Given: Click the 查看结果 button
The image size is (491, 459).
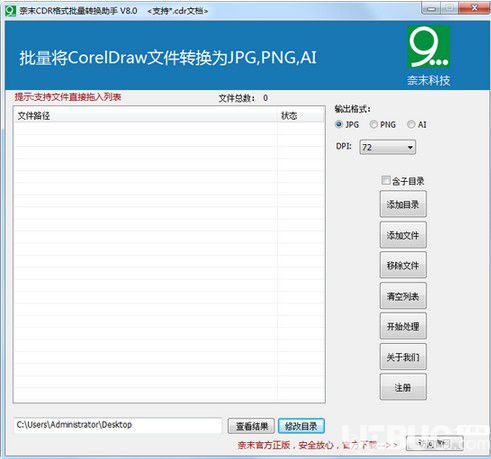Looking at the screenshot, I should (x=251, y=426).
